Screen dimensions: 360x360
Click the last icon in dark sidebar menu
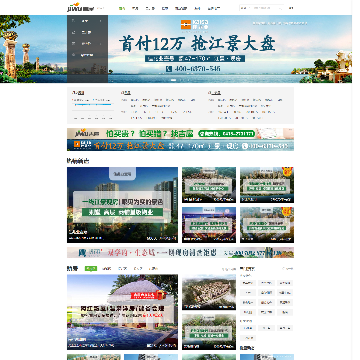point(74,55)
